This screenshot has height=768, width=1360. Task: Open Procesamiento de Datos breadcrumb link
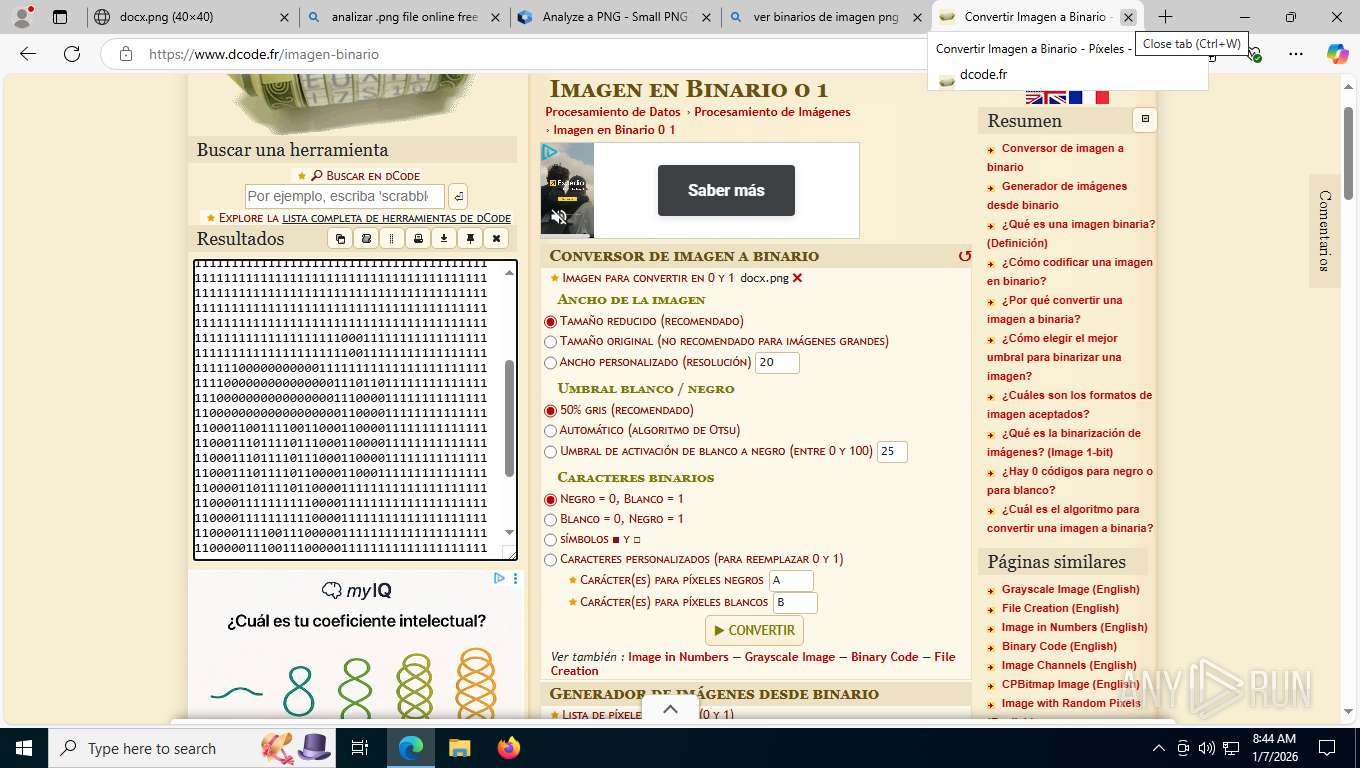[x=612, y=112]
